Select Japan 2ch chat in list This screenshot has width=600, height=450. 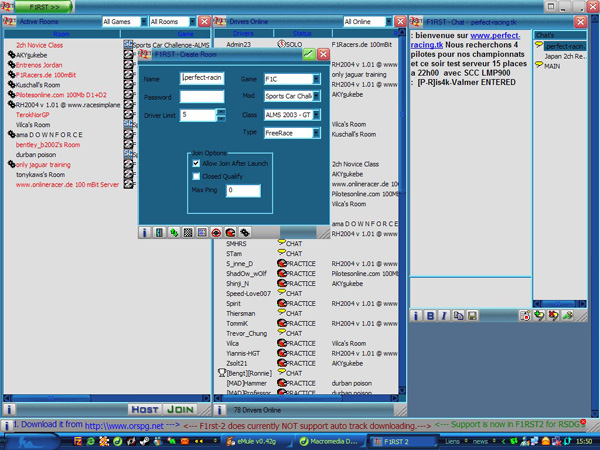point(565,56)
